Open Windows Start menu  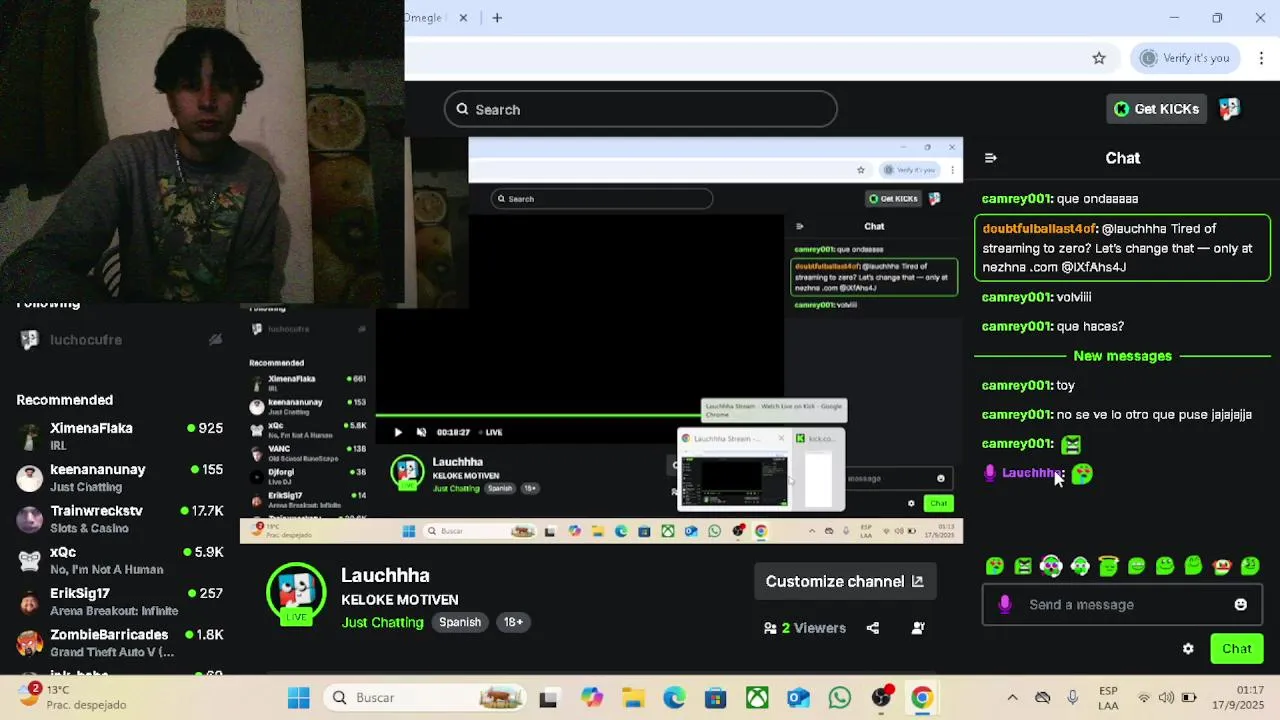coord(298,698)
